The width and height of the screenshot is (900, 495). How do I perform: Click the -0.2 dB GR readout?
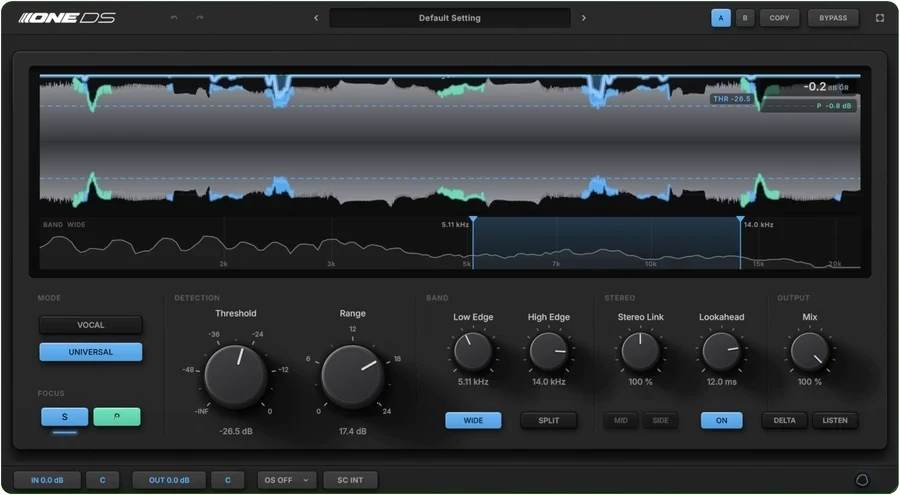(826, 87)
